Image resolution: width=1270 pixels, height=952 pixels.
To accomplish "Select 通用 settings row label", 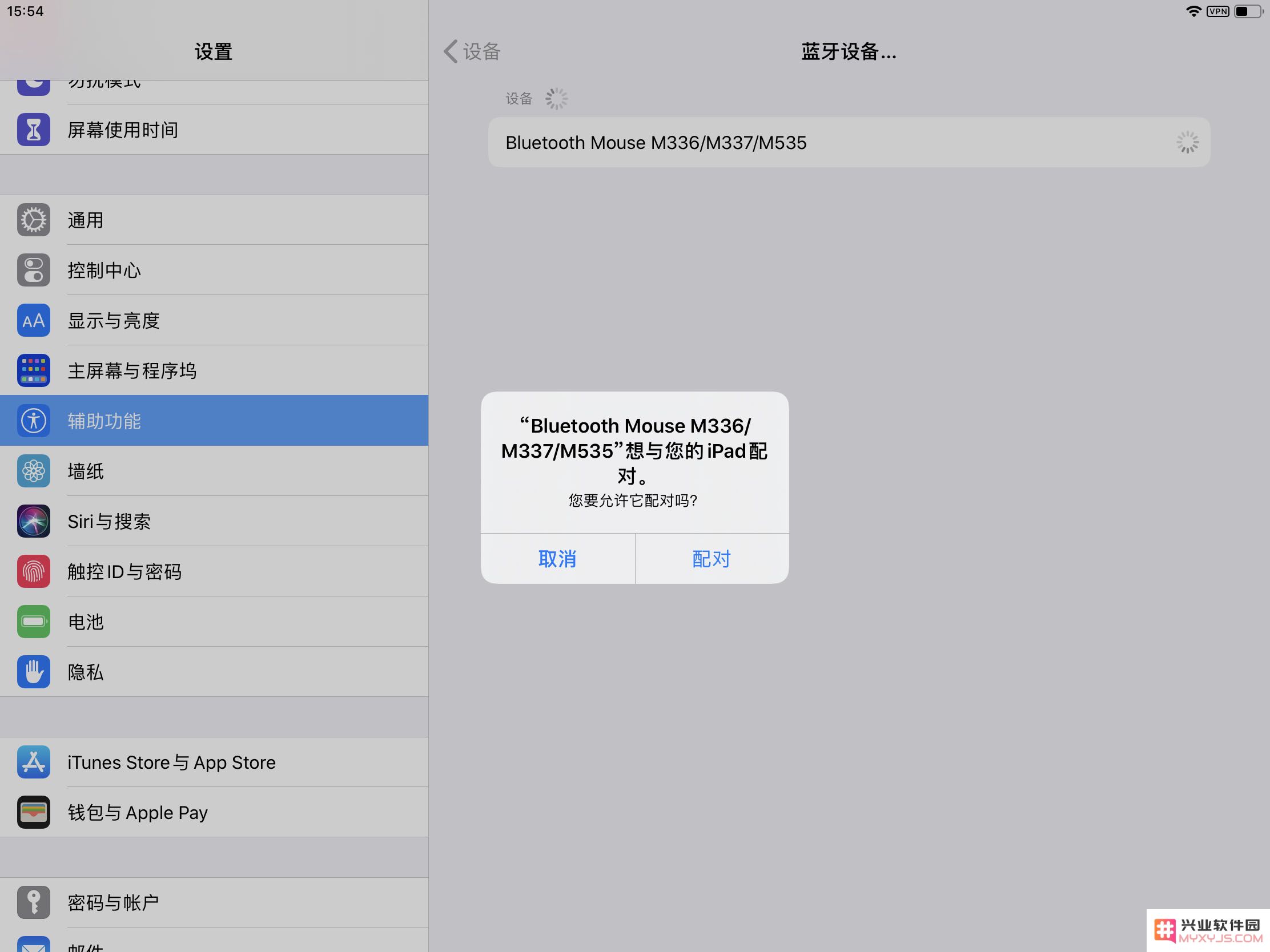I will click(x=86, y=220).
